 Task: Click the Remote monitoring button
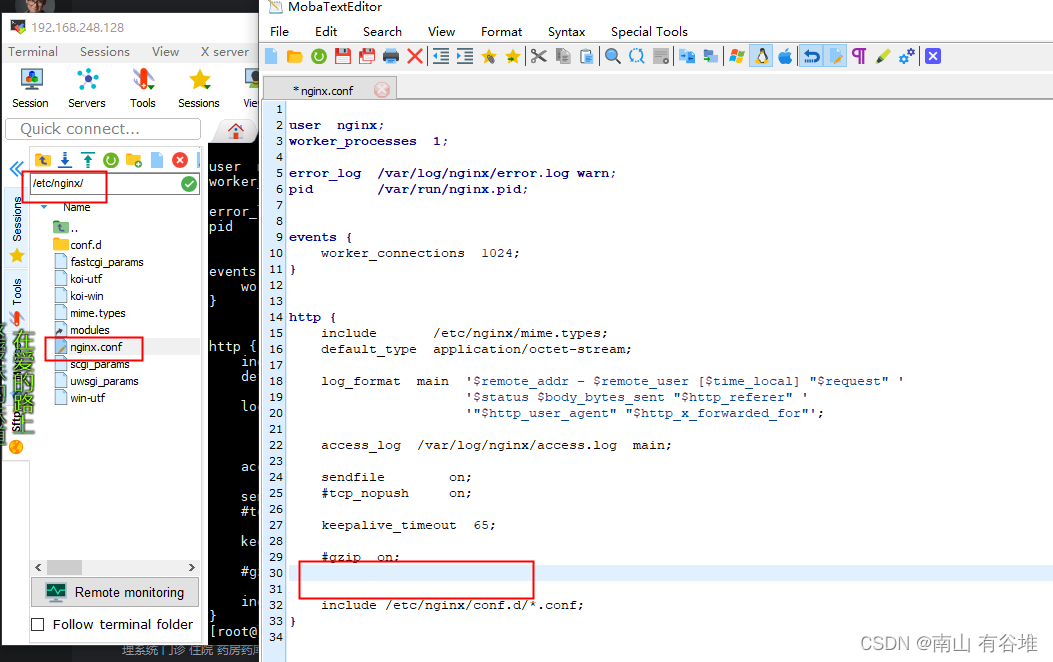(x=115, y=592)
